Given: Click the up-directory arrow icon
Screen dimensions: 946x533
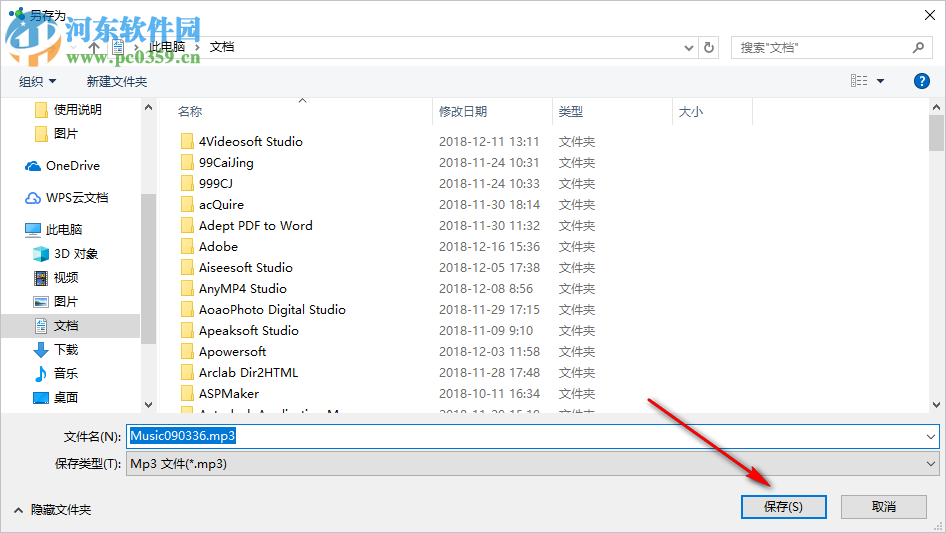Looking at the screenshot, I should (94, 47).
